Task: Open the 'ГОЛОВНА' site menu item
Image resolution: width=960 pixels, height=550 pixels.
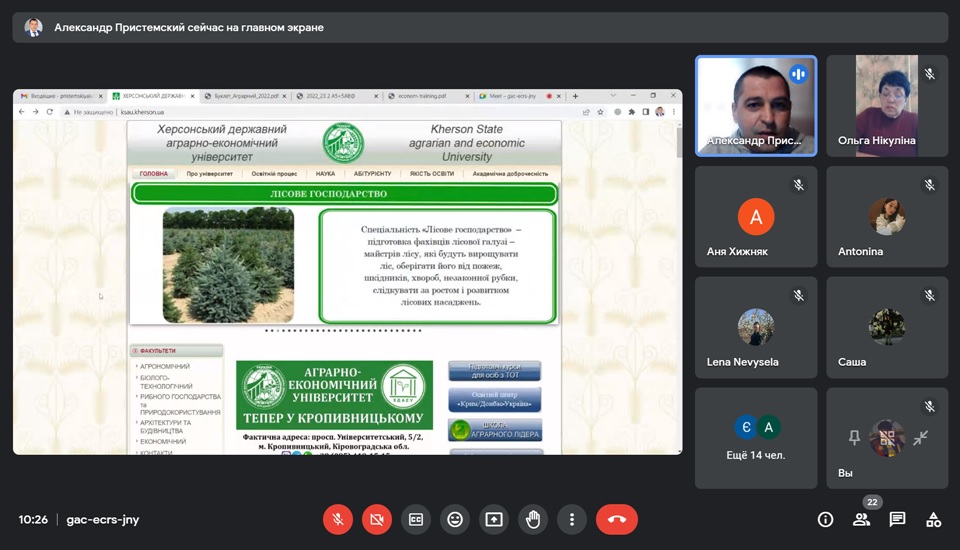Action: pyautogui.click(x=153, y=174)
